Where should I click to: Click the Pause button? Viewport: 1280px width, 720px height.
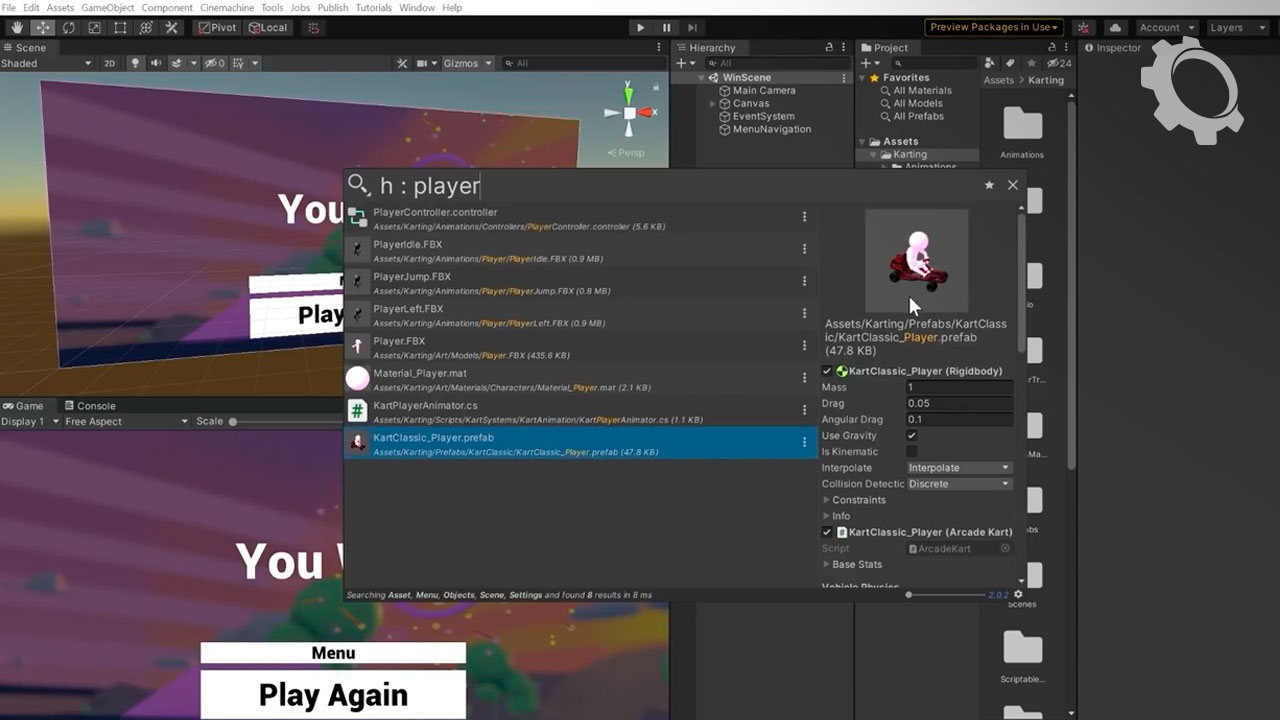coord(667,28)
